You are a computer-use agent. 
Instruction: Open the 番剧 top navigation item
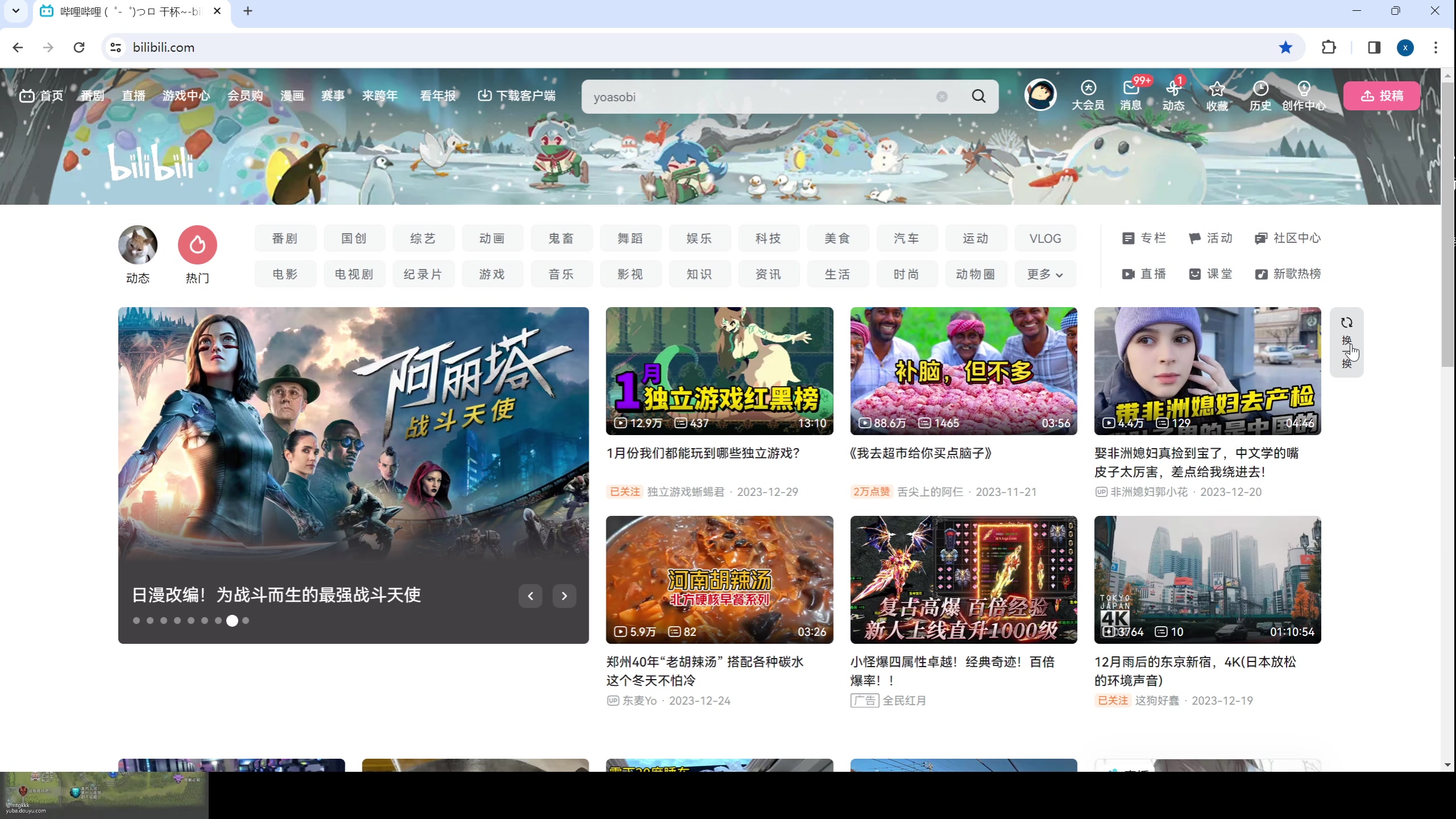pyautogui.click(x=92, y=96)
